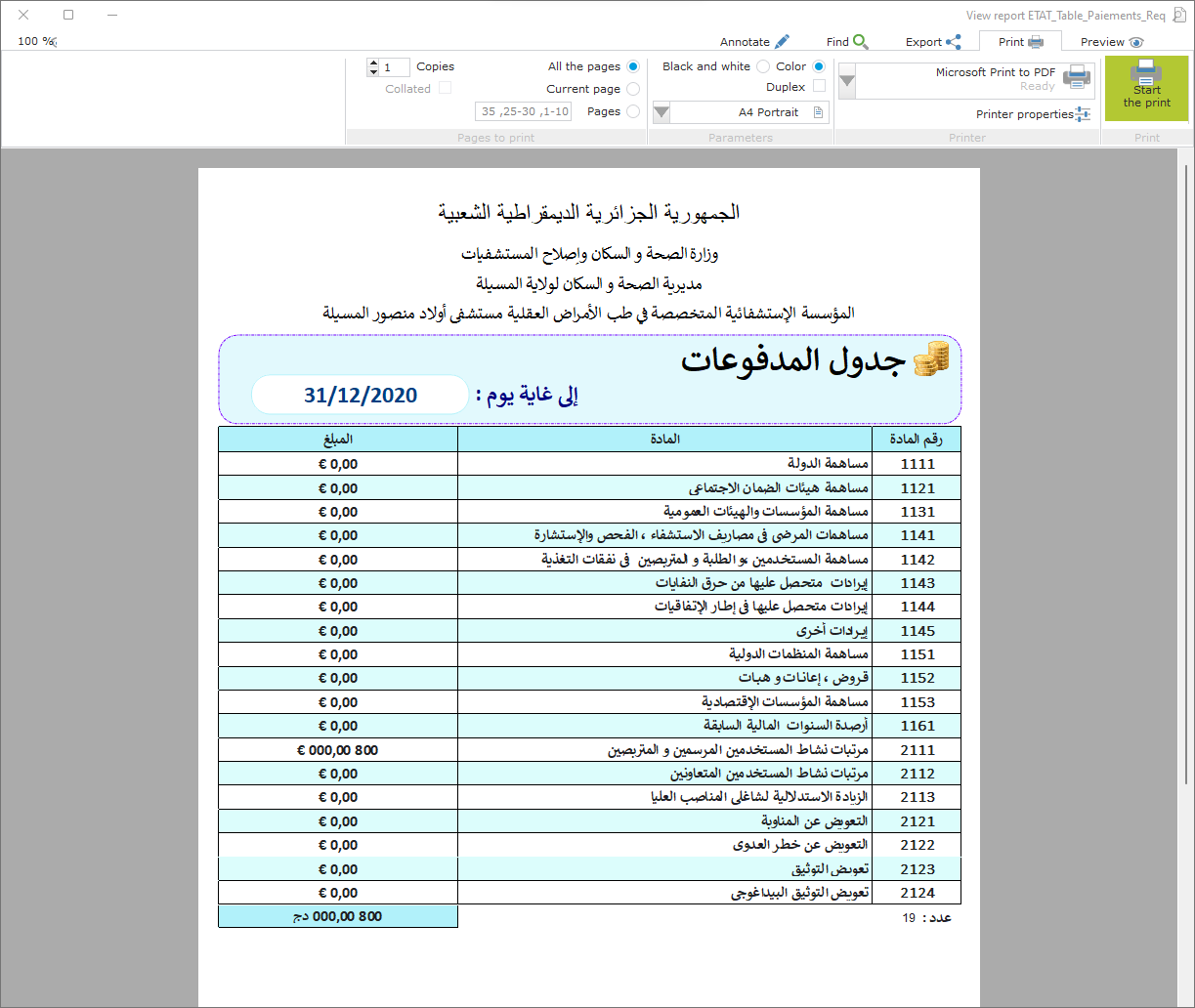
Task: Expand the A4 Portrait paper format dropdown
Action: (x=662, y=112)
